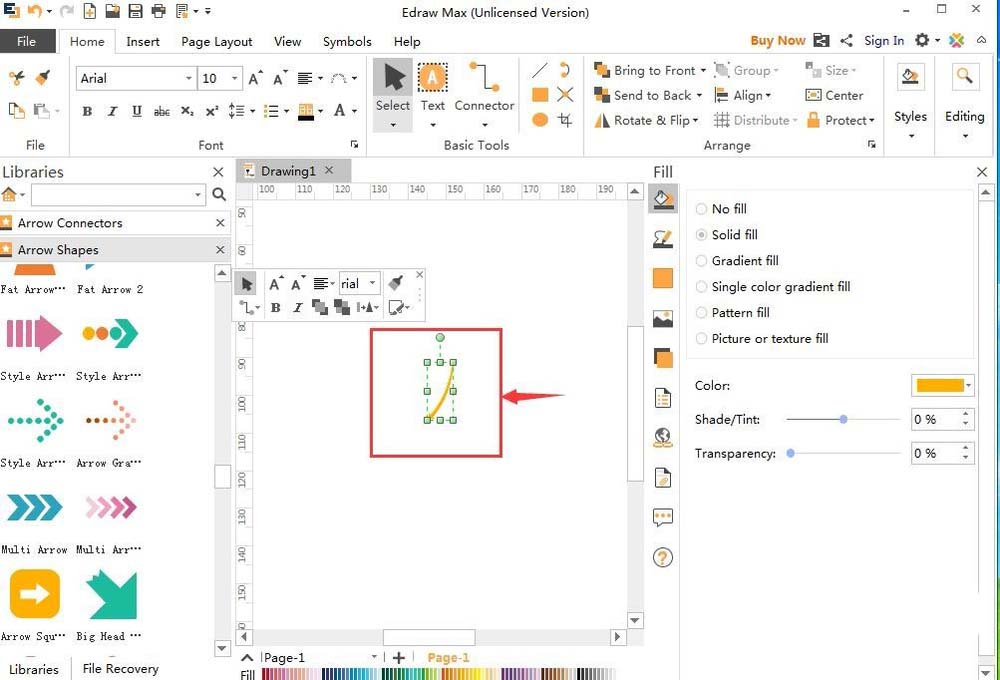Open the Help question mark panel
The image size is (1000, 680).
click(x=662, y=558)
